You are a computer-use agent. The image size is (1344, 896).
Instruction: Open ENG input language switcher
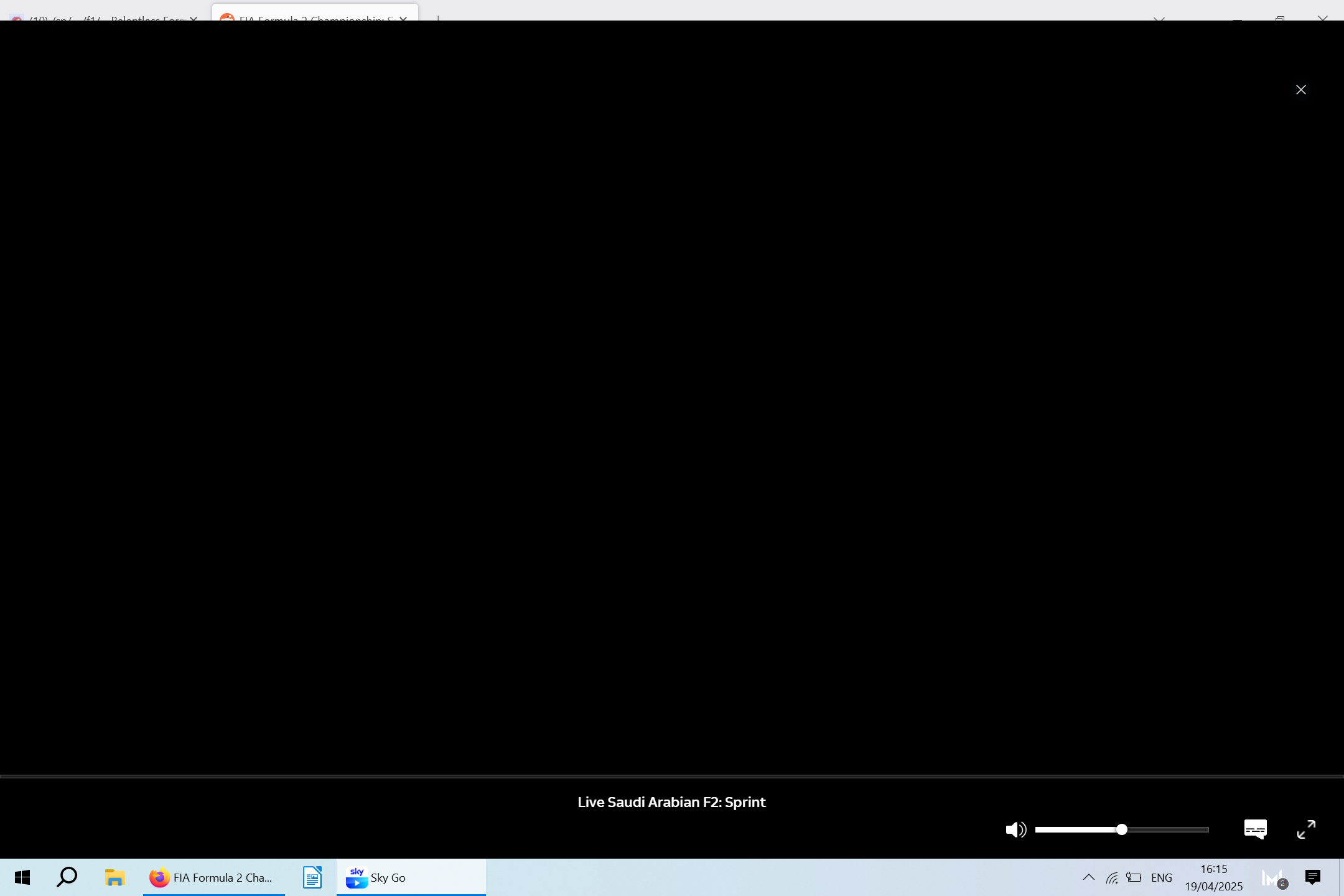click(1161, 878)
